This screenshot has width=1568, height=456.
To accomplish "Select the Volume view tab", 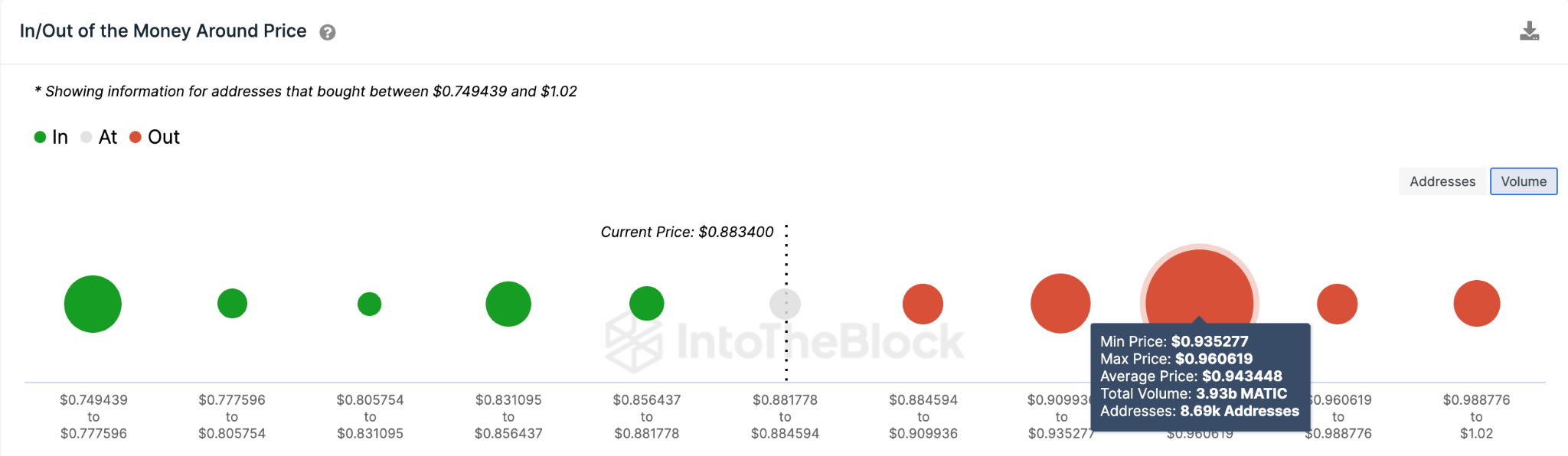I will coord(1523,181).
